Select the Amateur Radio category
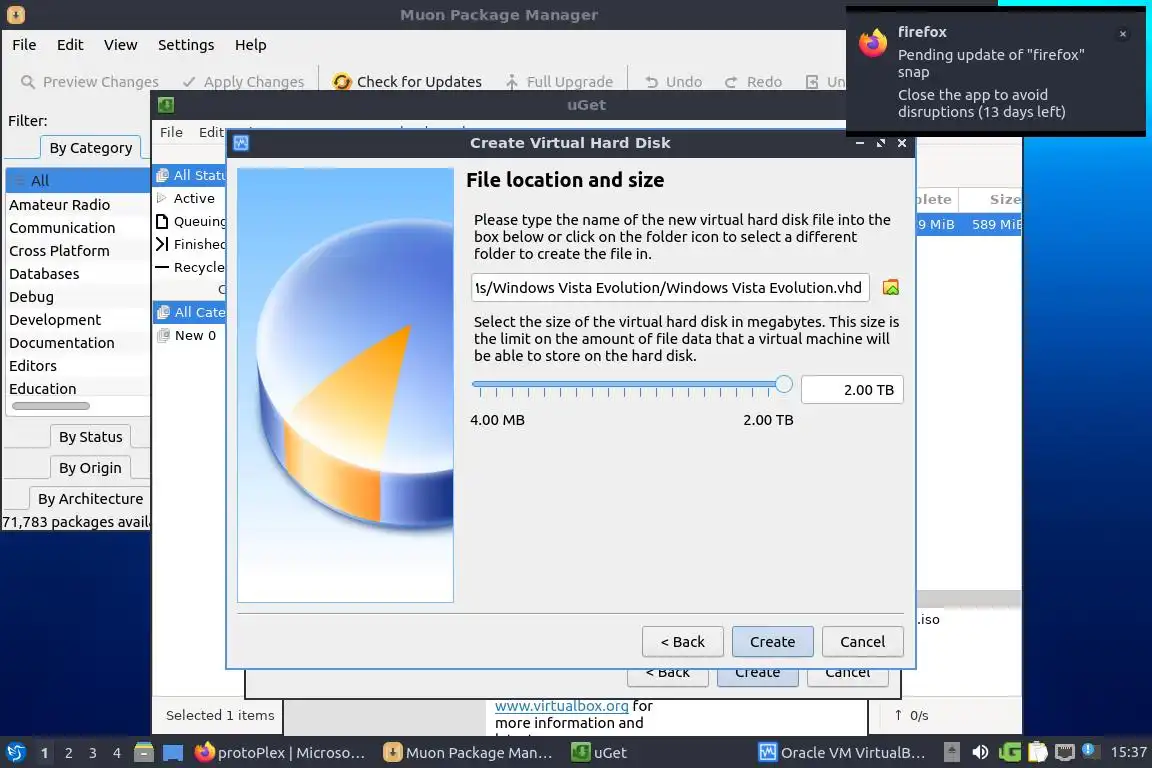The width and height of the screenshot is (1152, 768). tap(78, 204)
